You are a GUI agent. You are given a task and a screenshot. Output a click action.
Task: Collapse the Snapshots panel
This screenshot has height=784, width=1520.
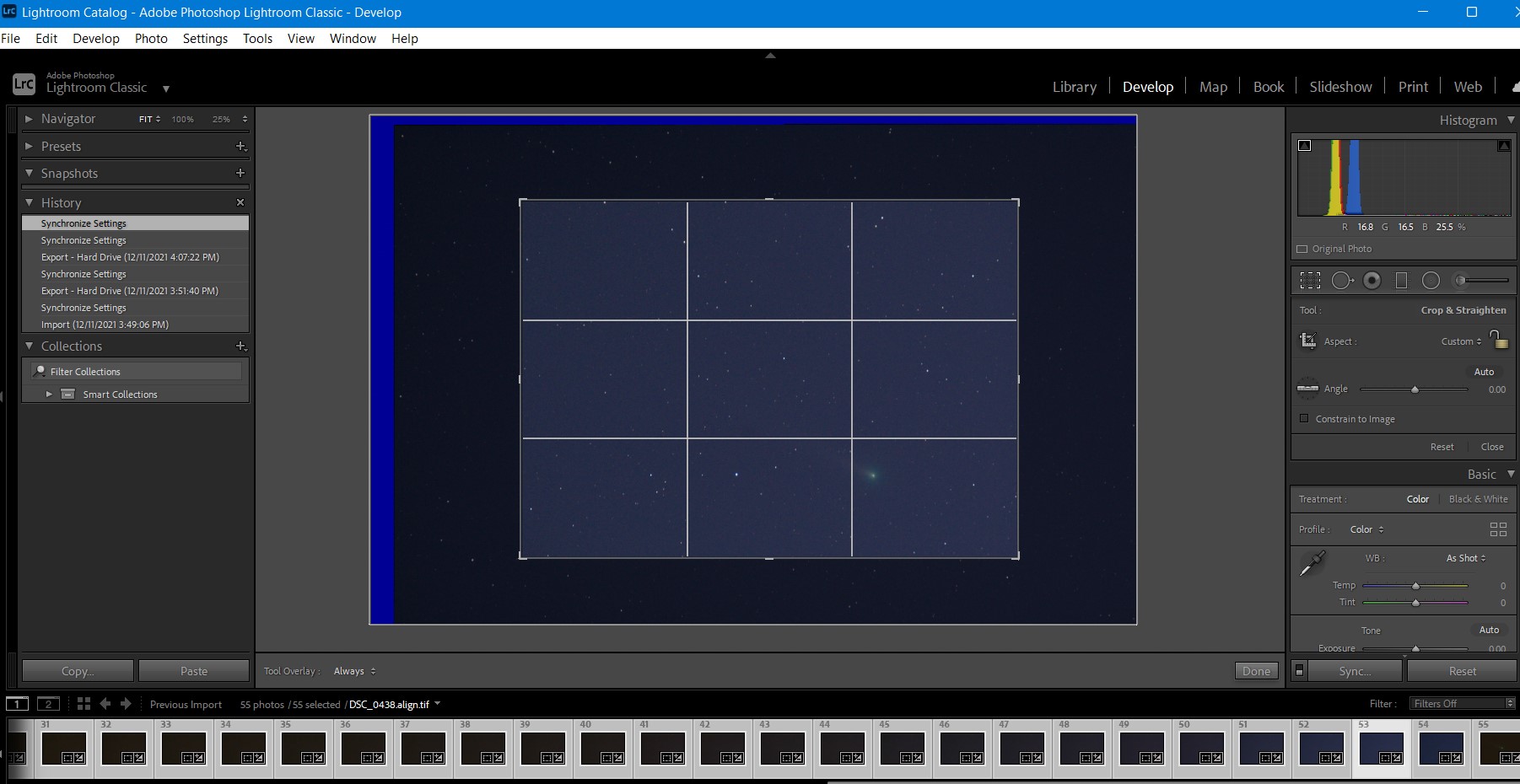coord(29,173)
